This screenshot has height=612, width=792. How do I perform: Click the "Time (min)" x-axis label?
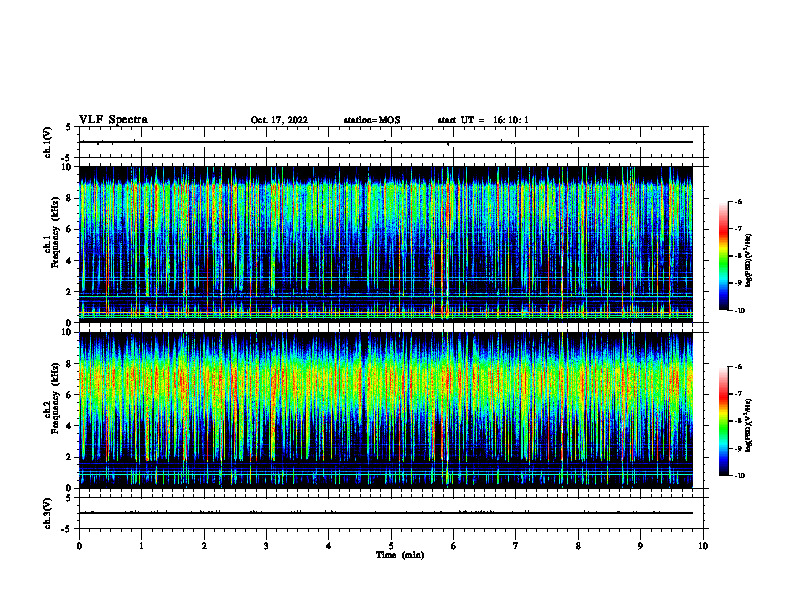[x=400, y=555]
